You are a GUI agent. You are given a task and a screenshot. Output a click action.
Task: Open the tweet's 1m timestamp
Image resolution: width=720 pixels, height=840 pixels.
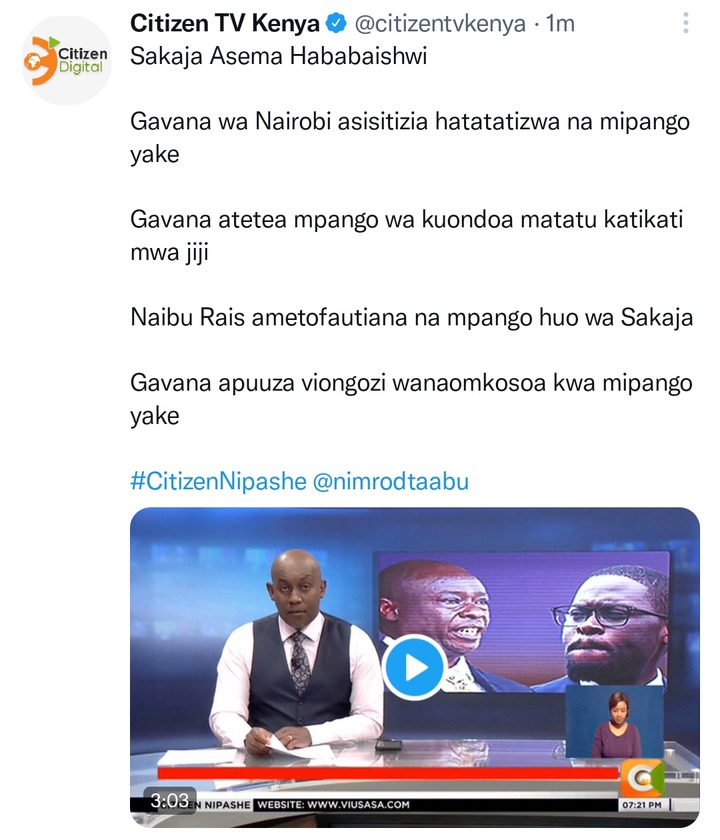tap(560, 24)
